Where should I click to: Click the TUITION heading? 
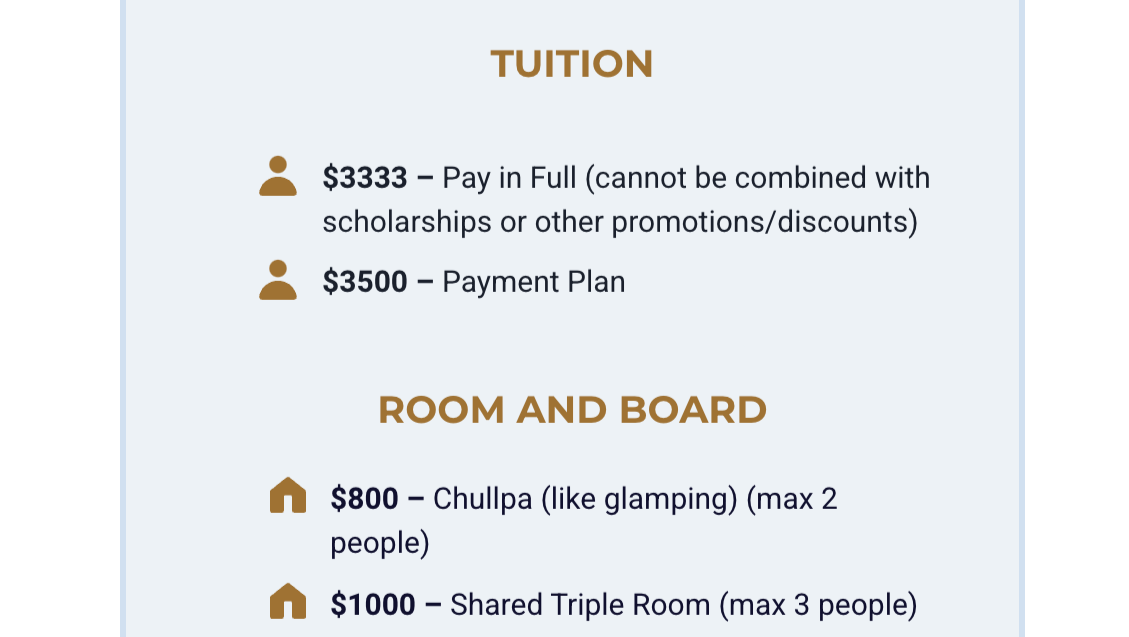572,64
